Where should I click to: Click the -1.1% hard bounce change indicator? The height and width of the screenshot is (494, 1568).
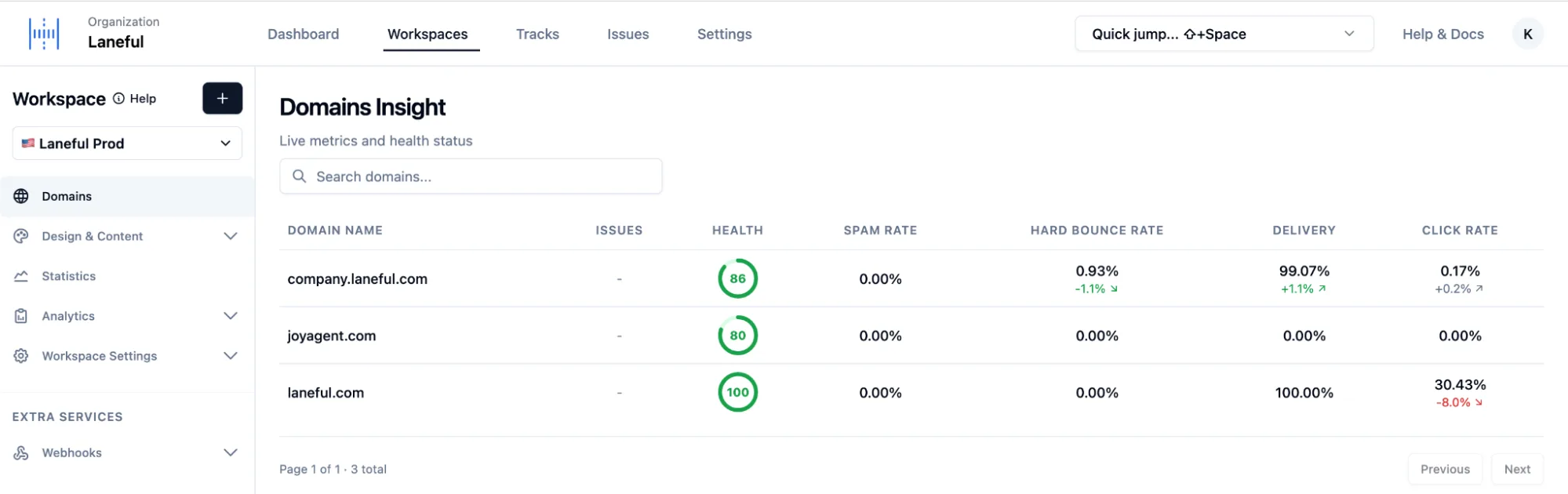point(1096,289)
